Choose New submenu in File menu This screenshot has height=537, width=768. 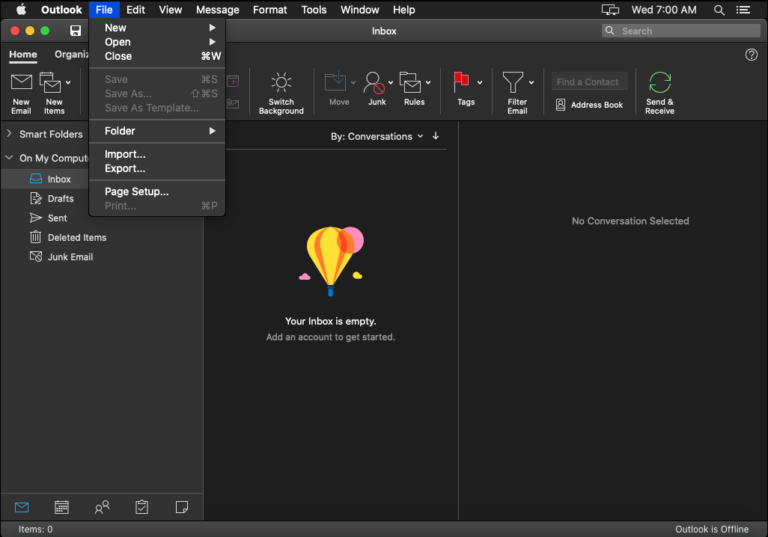pos(157,28)
